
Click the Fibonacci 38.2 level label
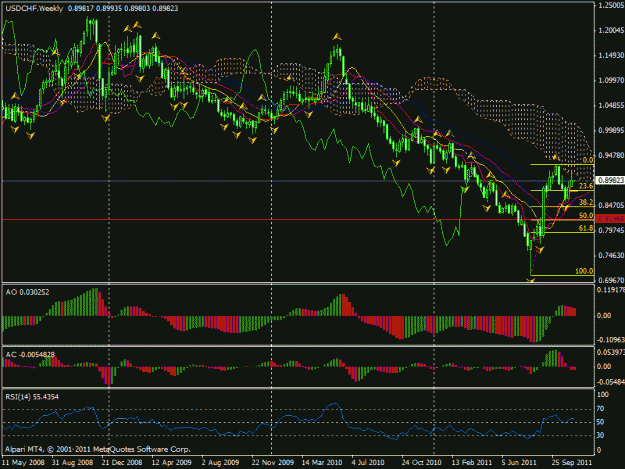pos(586,202)
